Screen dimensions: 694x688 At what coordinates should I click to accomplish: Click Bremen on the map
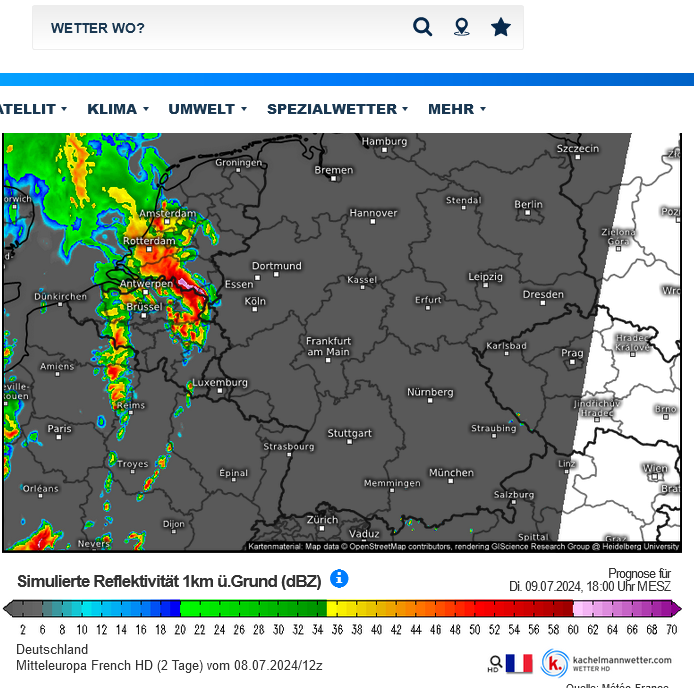pos(333,170)
